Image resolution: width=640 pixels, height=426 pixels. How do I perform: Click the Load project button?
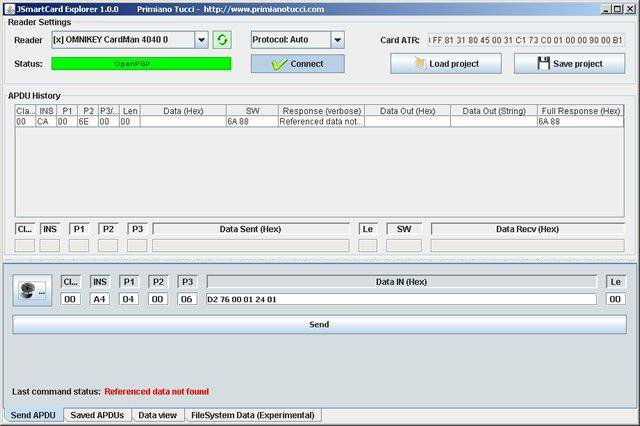pos(446,64)
